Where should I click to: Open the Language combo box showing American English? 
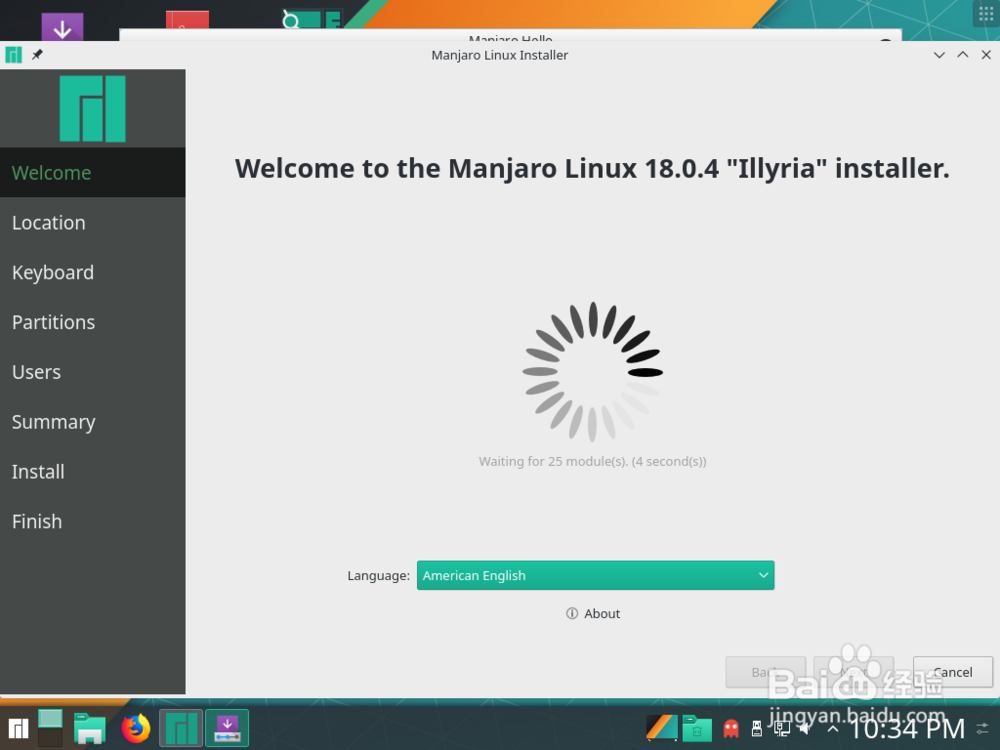click(x=595, y=575)
